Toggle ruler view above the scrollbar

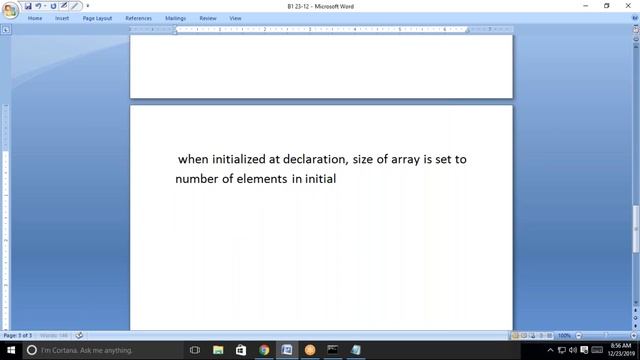[636, 29]
